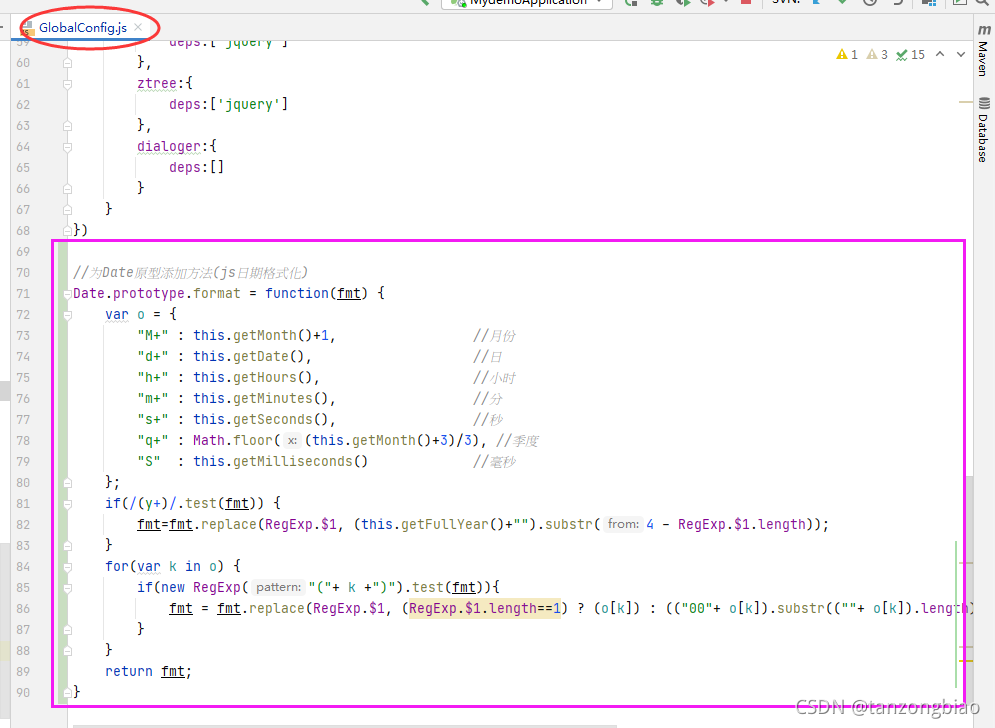The width and height of the screenshot is (995, 728).
Task: Click 'getFullYear' on line 82
Action: pos(445,524)
